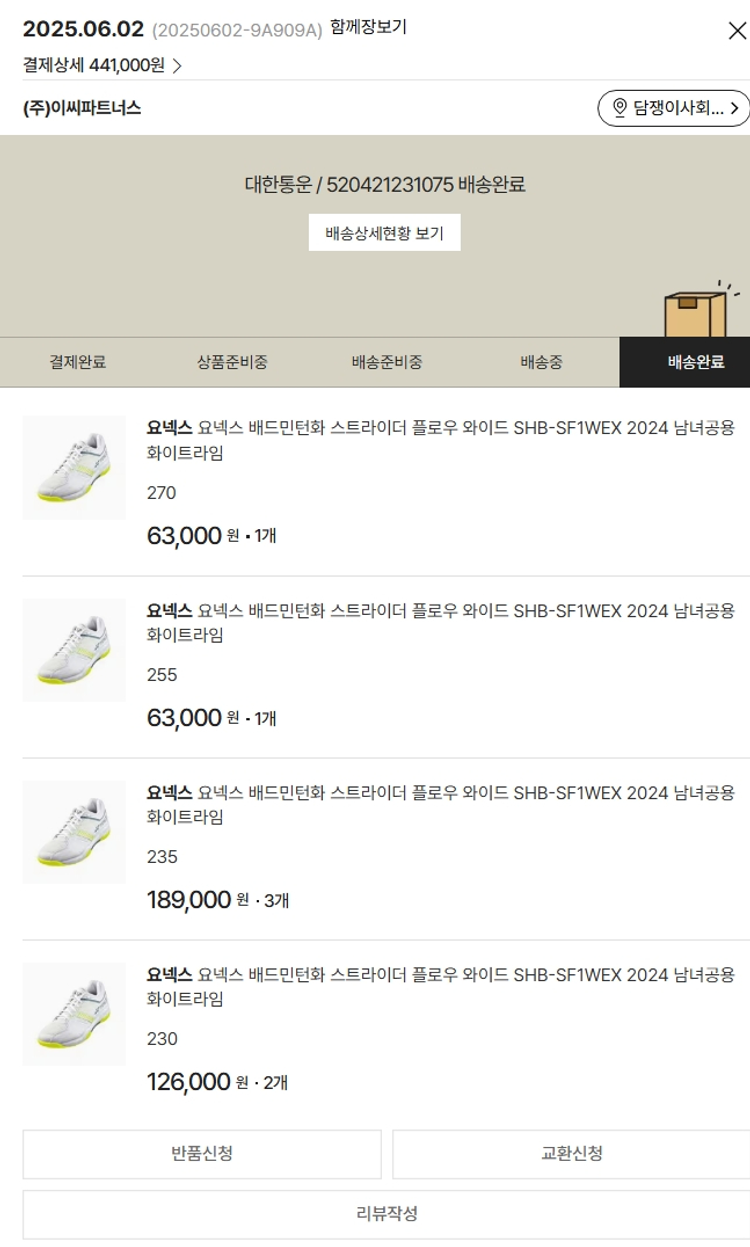Select the 배송중 status tab

tap(541, 362)
